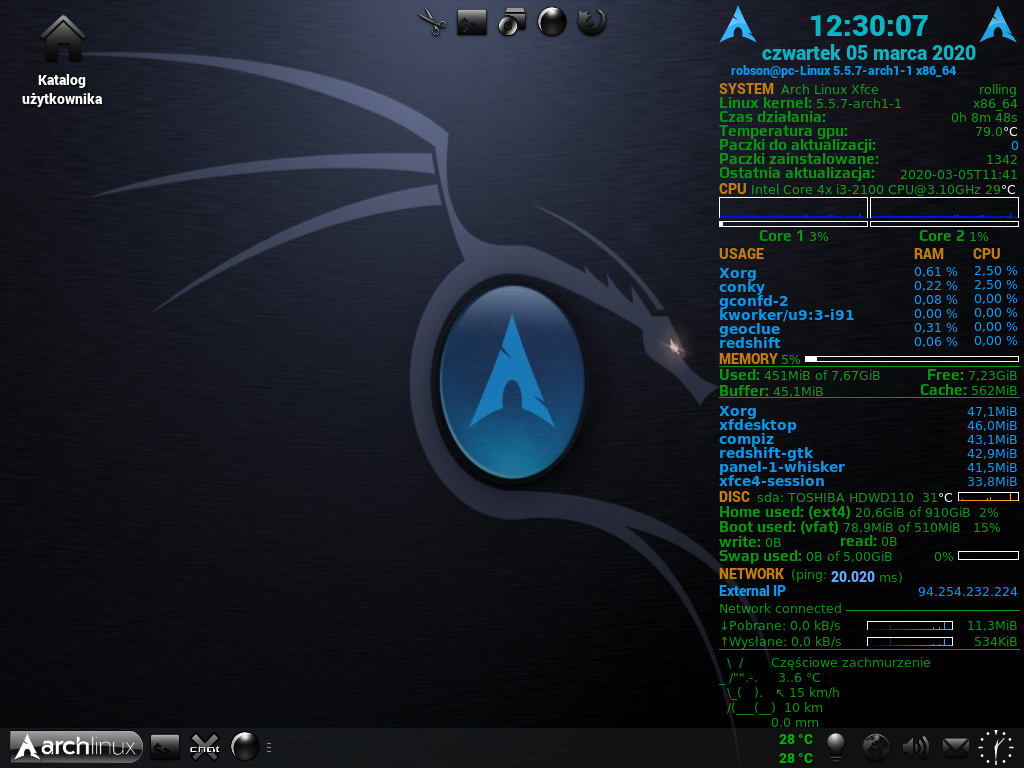The image size is (1024, 768).
Task: Click the redshift 0,06 % process row
Action: 868,342
